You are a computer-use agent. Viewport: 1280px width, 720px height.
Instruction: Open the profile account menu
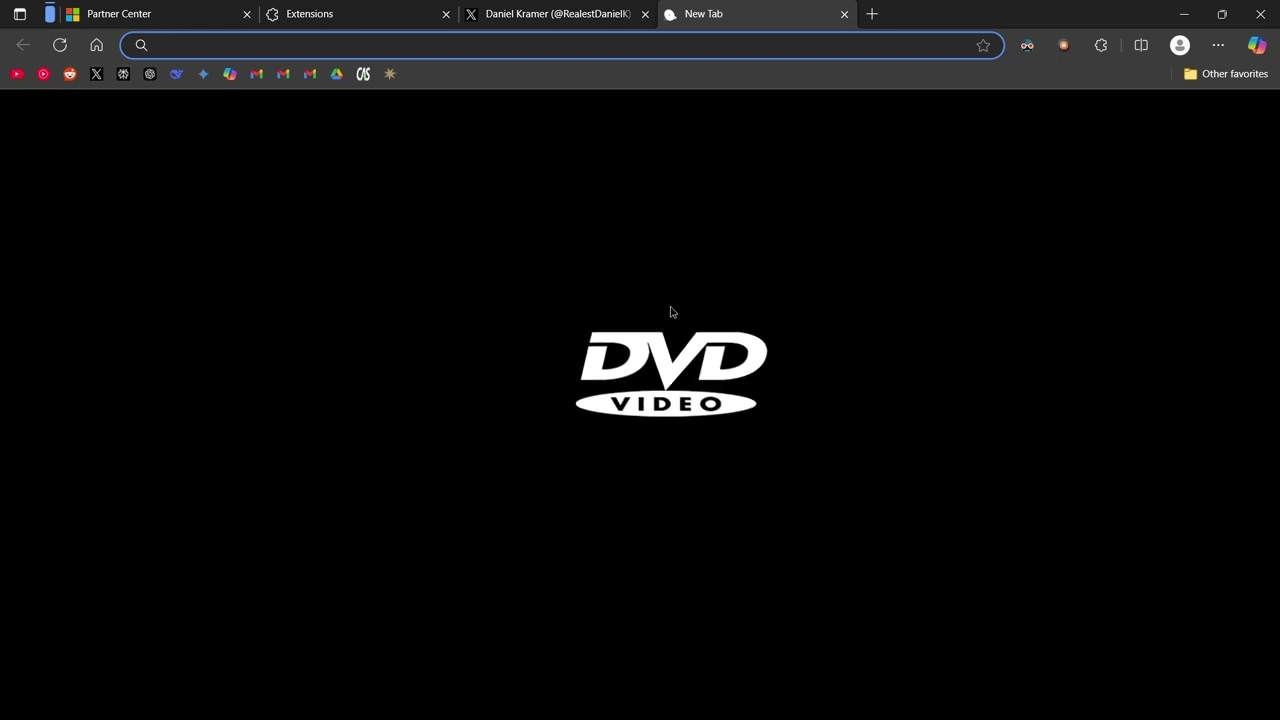click(x=1180, y=45)
